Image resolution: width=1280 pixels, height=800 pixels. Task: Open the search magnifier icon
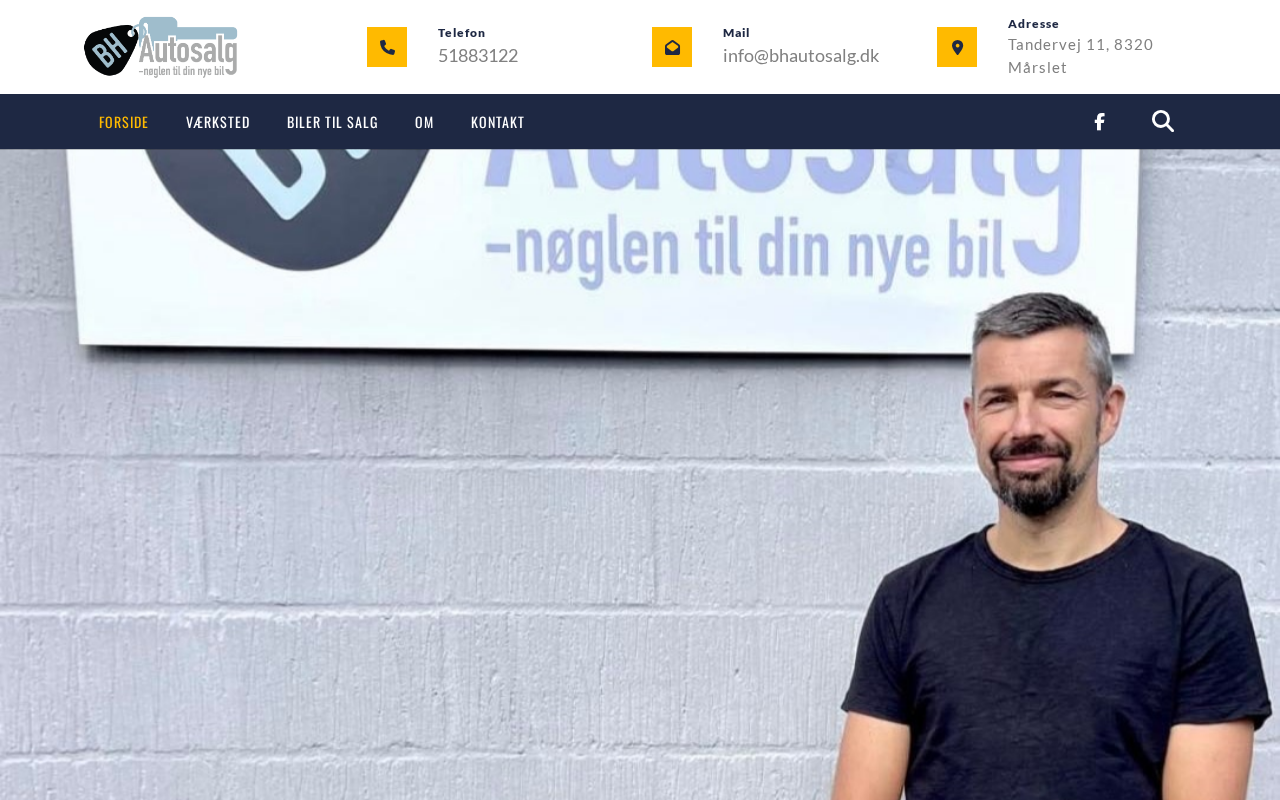1163,122
